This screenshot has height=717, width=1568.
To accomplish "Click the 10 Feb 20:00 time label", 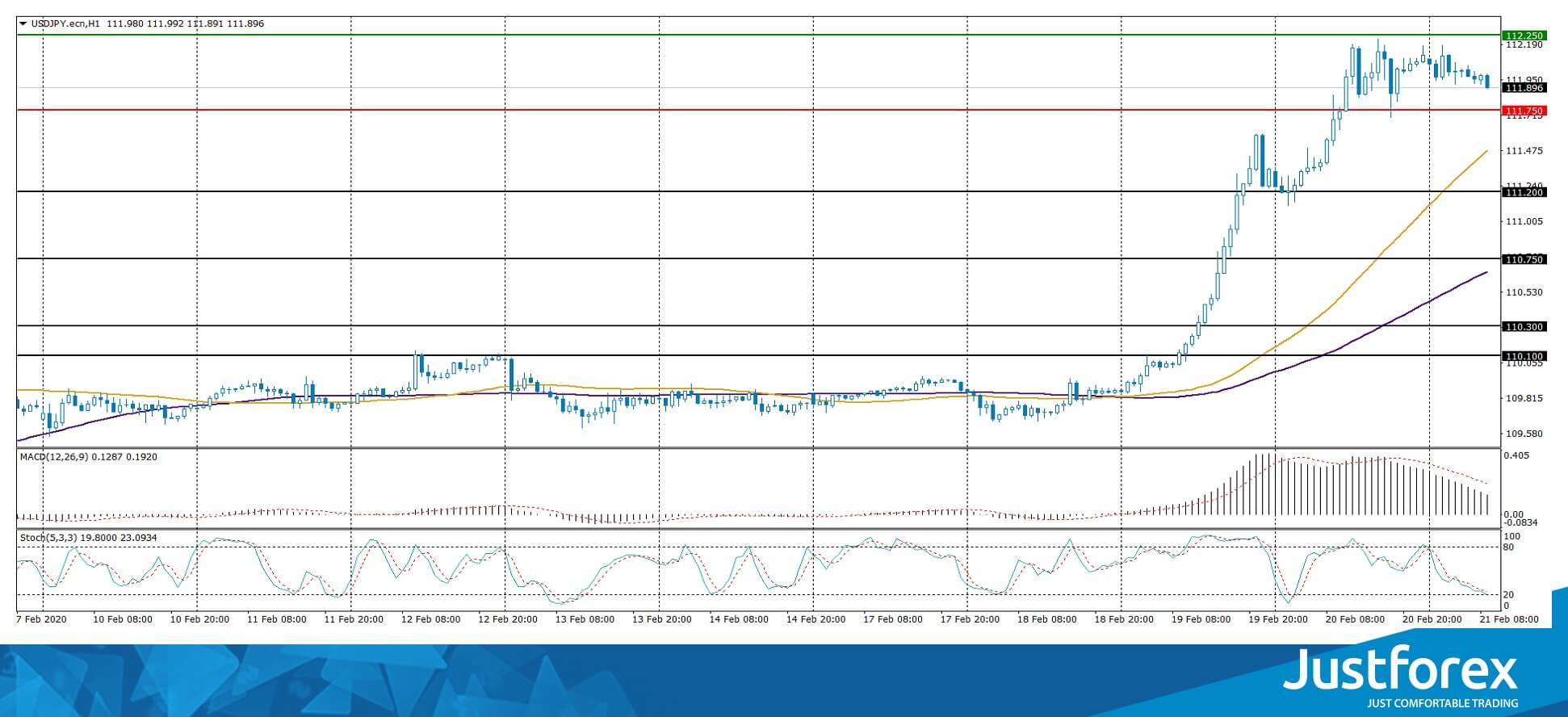I will 199,619.
